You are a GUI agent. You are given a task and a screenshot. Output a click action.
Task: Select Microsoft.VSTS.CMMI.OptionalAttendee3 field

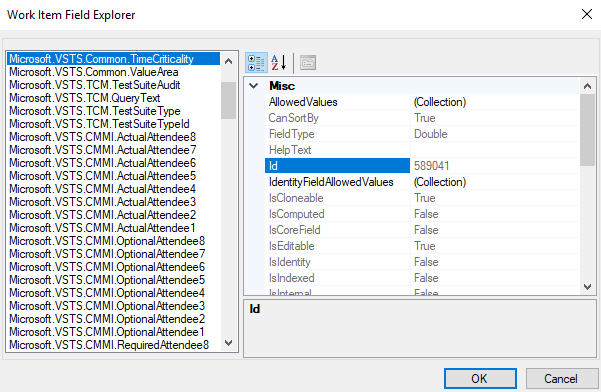click(x=114, y=306)
